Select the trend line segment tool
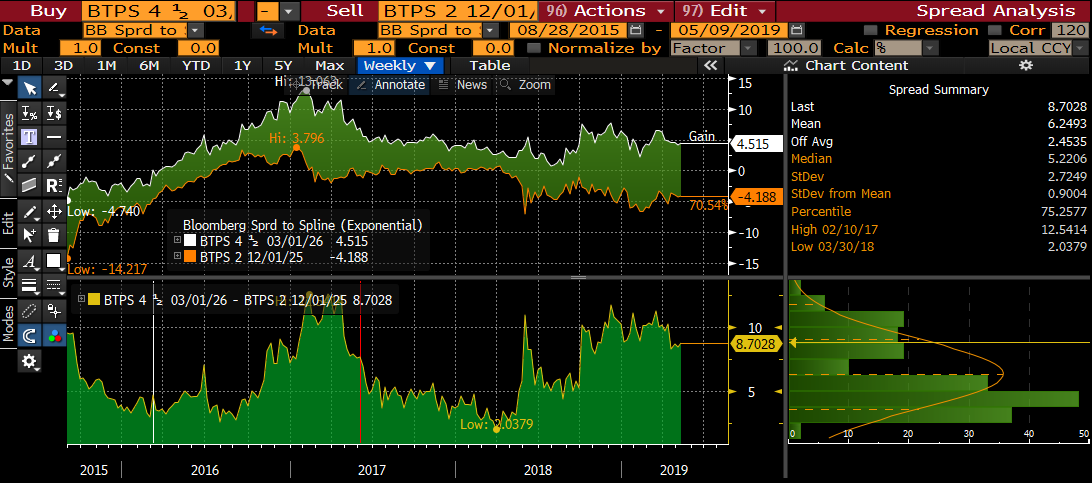The height and width of the screenshot is (483, 1092). (29, 161)
